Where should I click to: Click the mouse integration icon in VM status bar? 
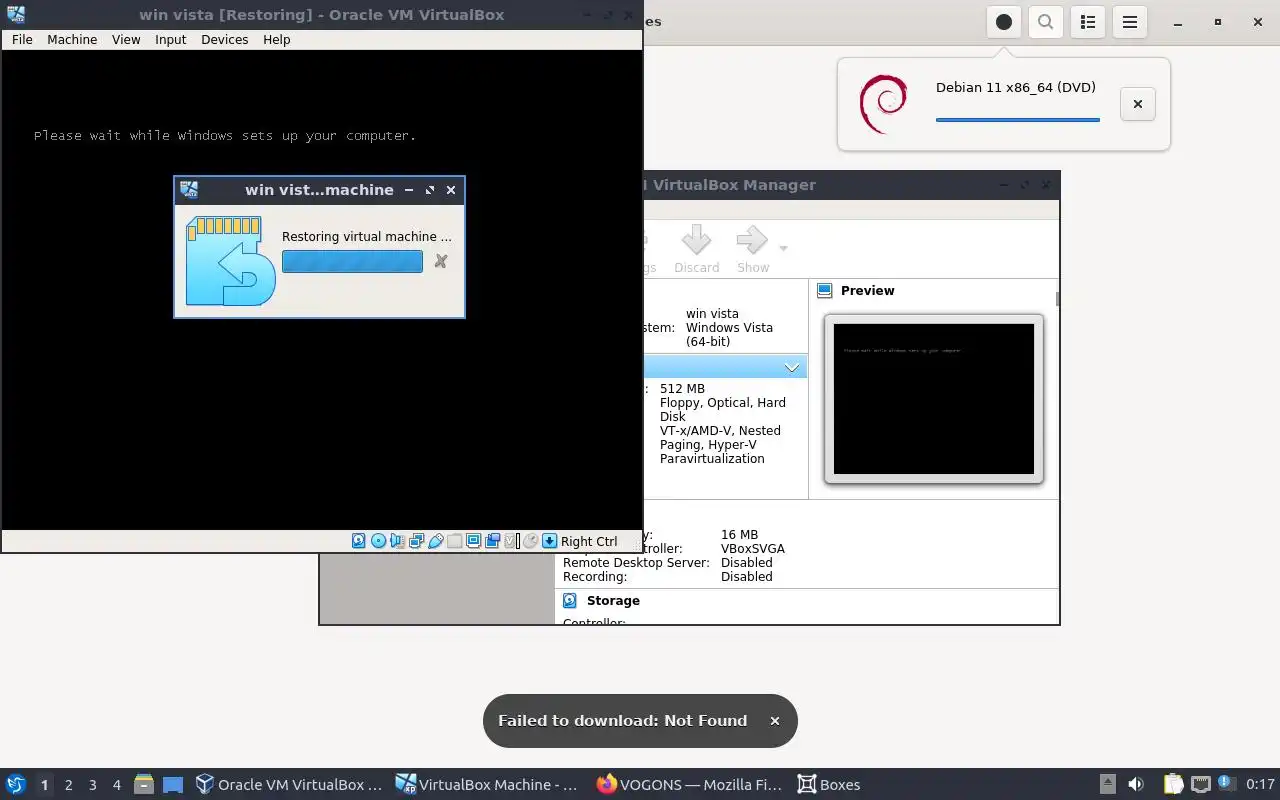click(x=531, y=541)
